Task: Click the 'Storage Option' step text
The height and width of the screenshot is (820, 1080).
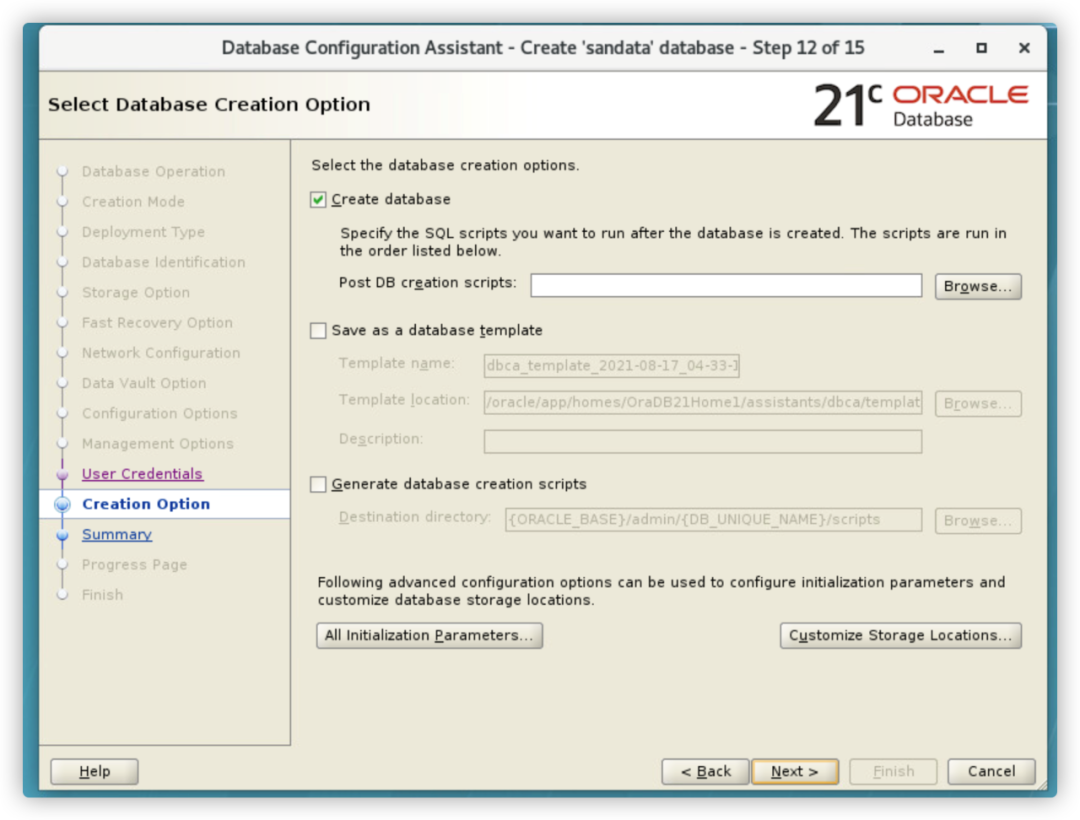Action: pos(136,293)
